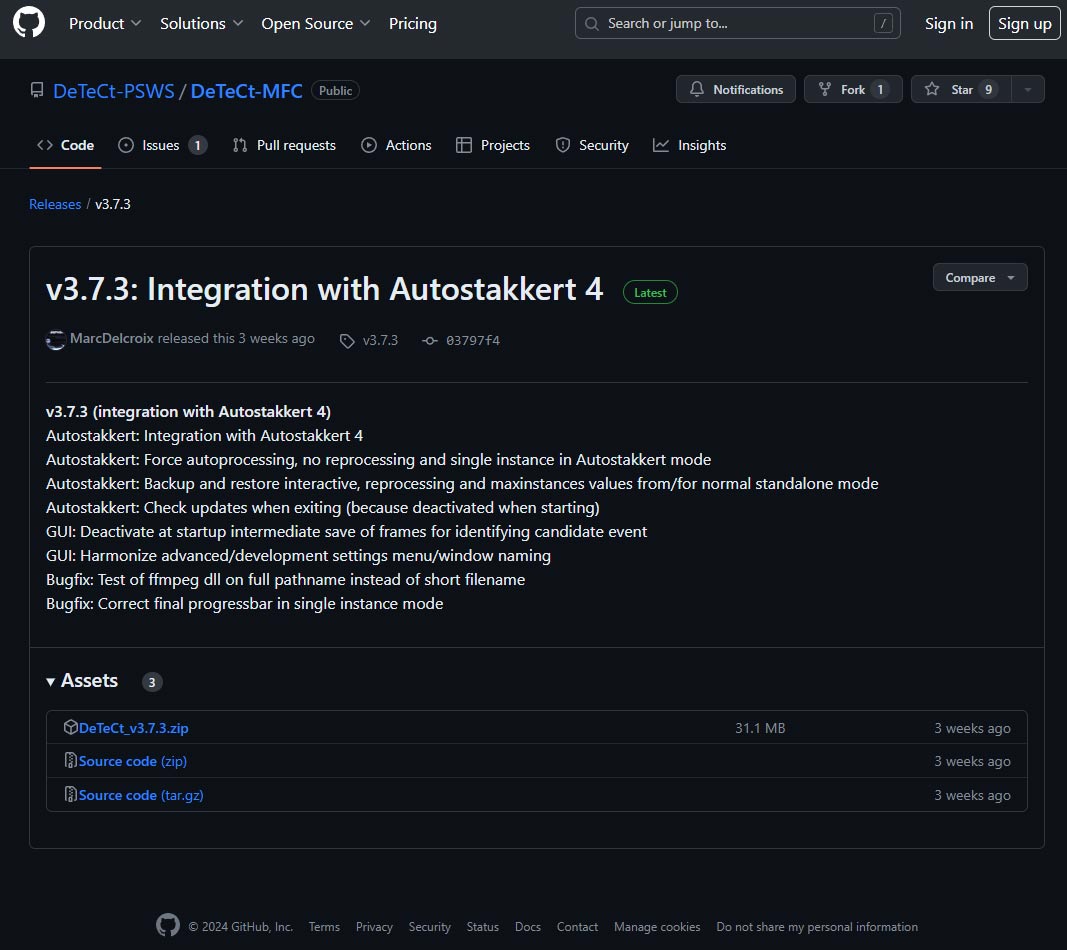Screen dimensions: 1067x950
Task: Click the Projects grid icon
Action: [464, 145]
